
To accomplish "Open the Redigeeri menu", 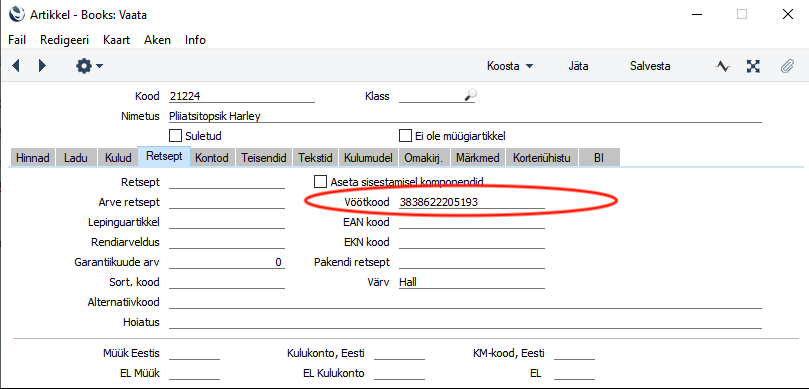I will point(64,40).
